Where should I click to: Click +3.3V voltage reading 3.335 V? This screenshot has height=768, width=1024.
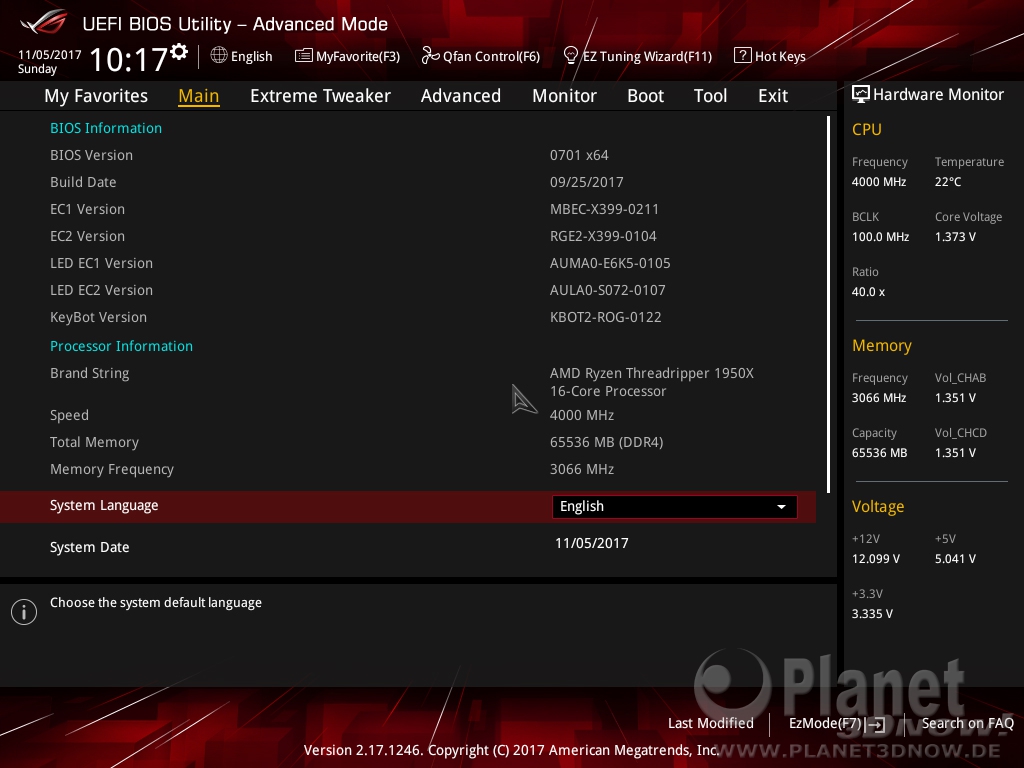[x=872, y=614]
